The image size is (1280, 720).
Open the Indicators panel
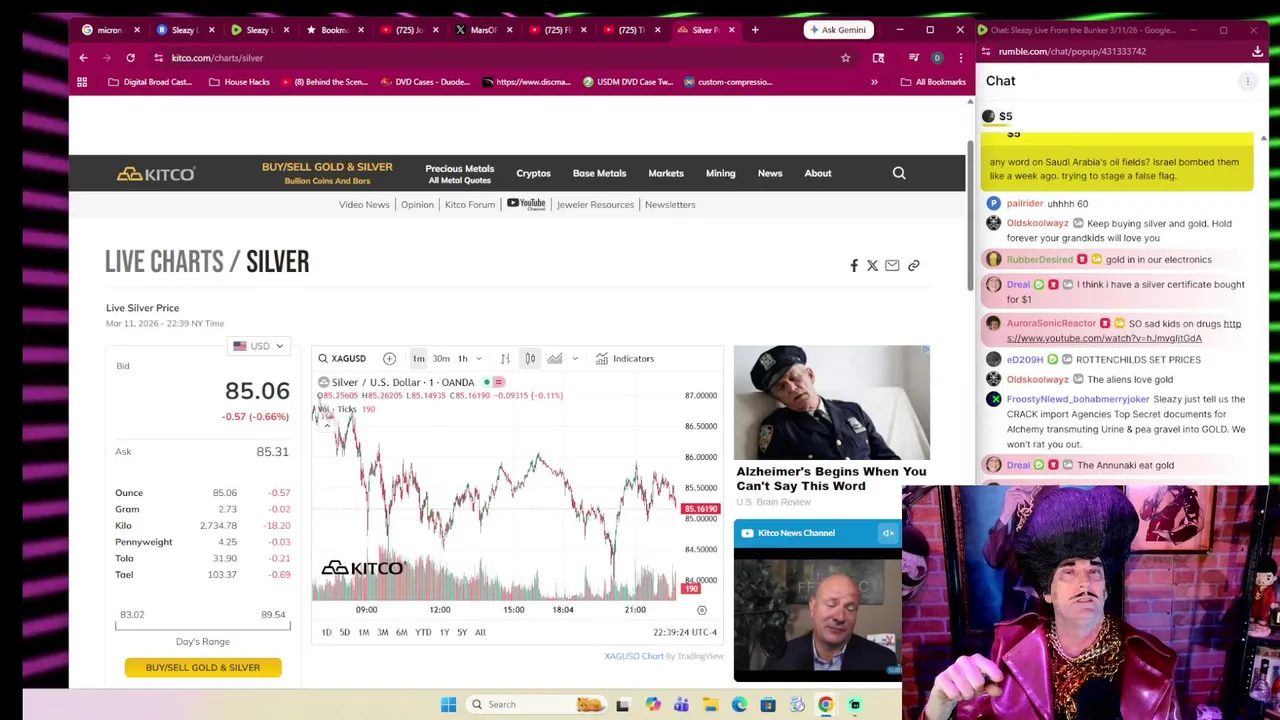pyautogui.click(x=624, y=358)
